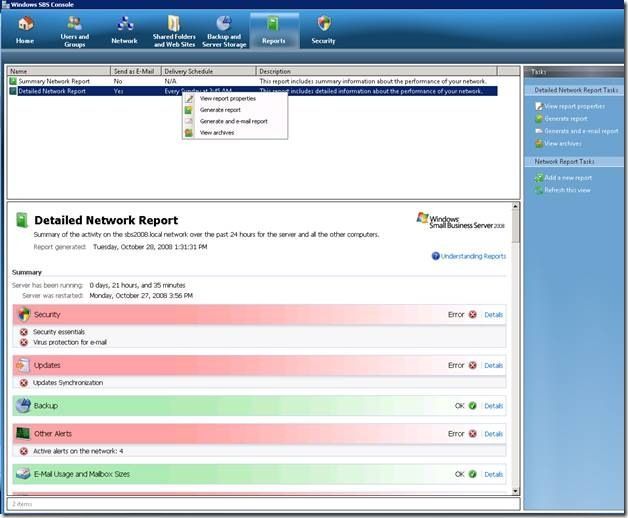Viewport: 628px width, 518px height.
Task: Click Add a new report task
Action: click(x=568, y=177)
